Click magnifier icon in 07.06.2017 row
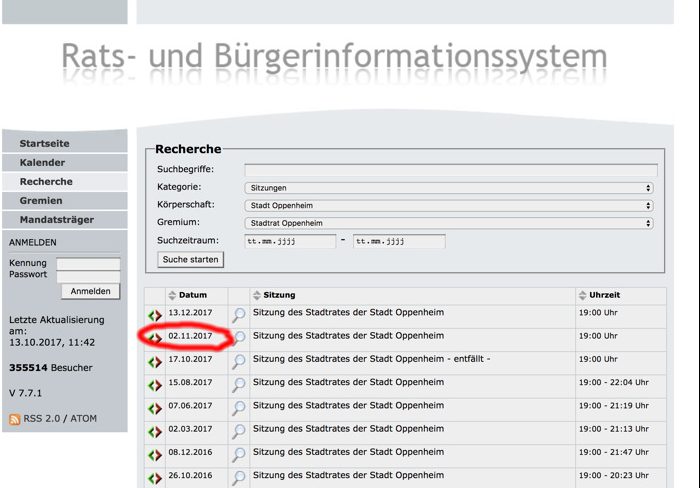 238,408
